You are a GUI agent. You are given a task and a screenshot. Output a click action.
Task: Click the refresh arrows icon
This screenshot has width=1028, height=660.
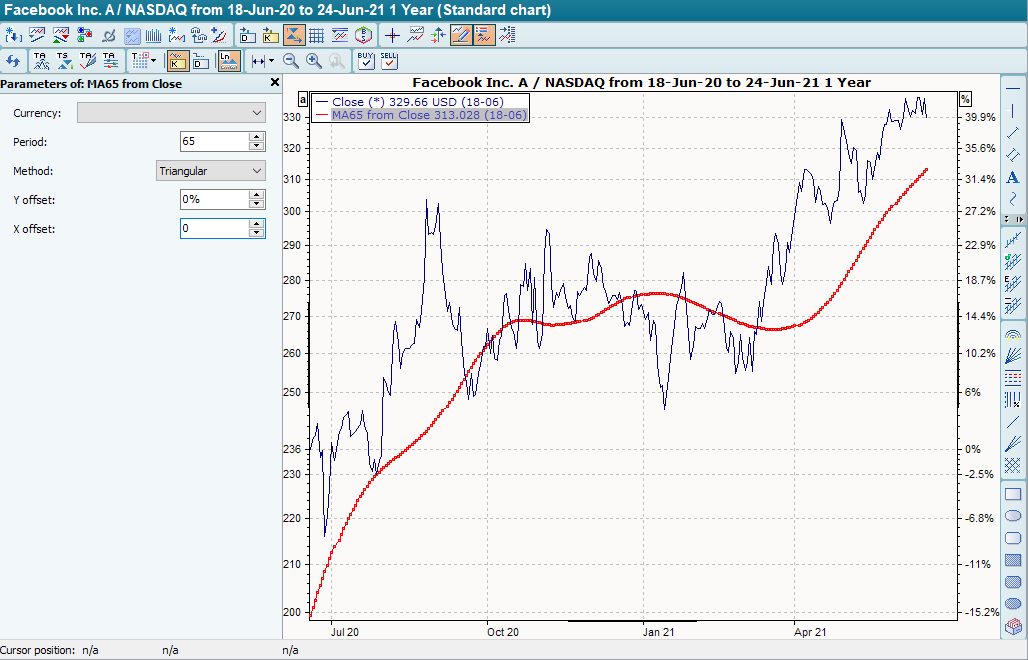click(12, 61)
